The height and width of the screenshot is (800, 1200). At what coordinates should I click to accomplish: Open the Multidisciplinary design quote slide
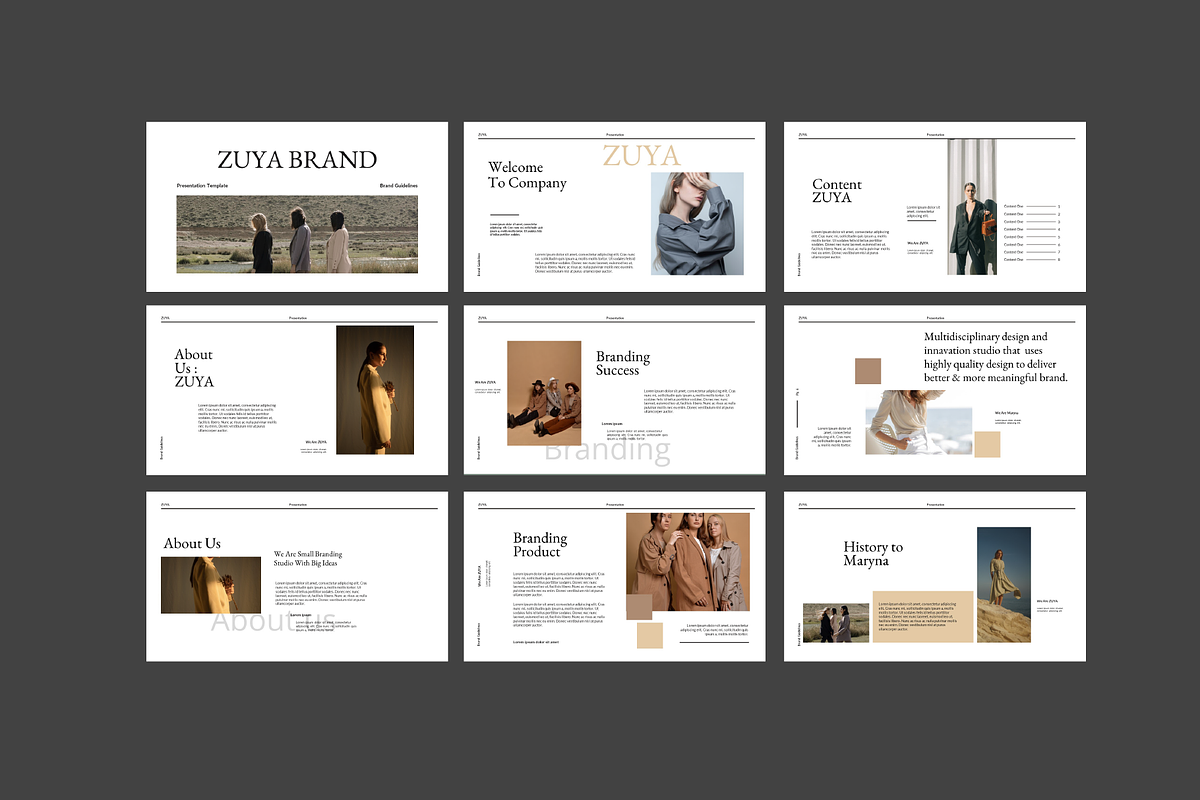tap(935, 390)
